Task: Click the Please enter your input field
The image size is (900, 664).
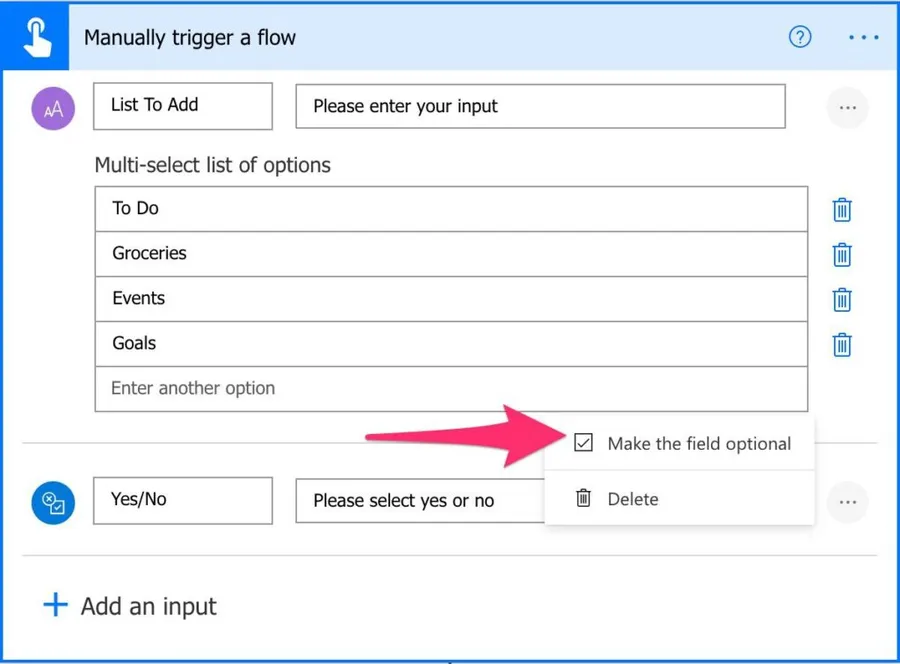Action: click(x=540, y=106)
